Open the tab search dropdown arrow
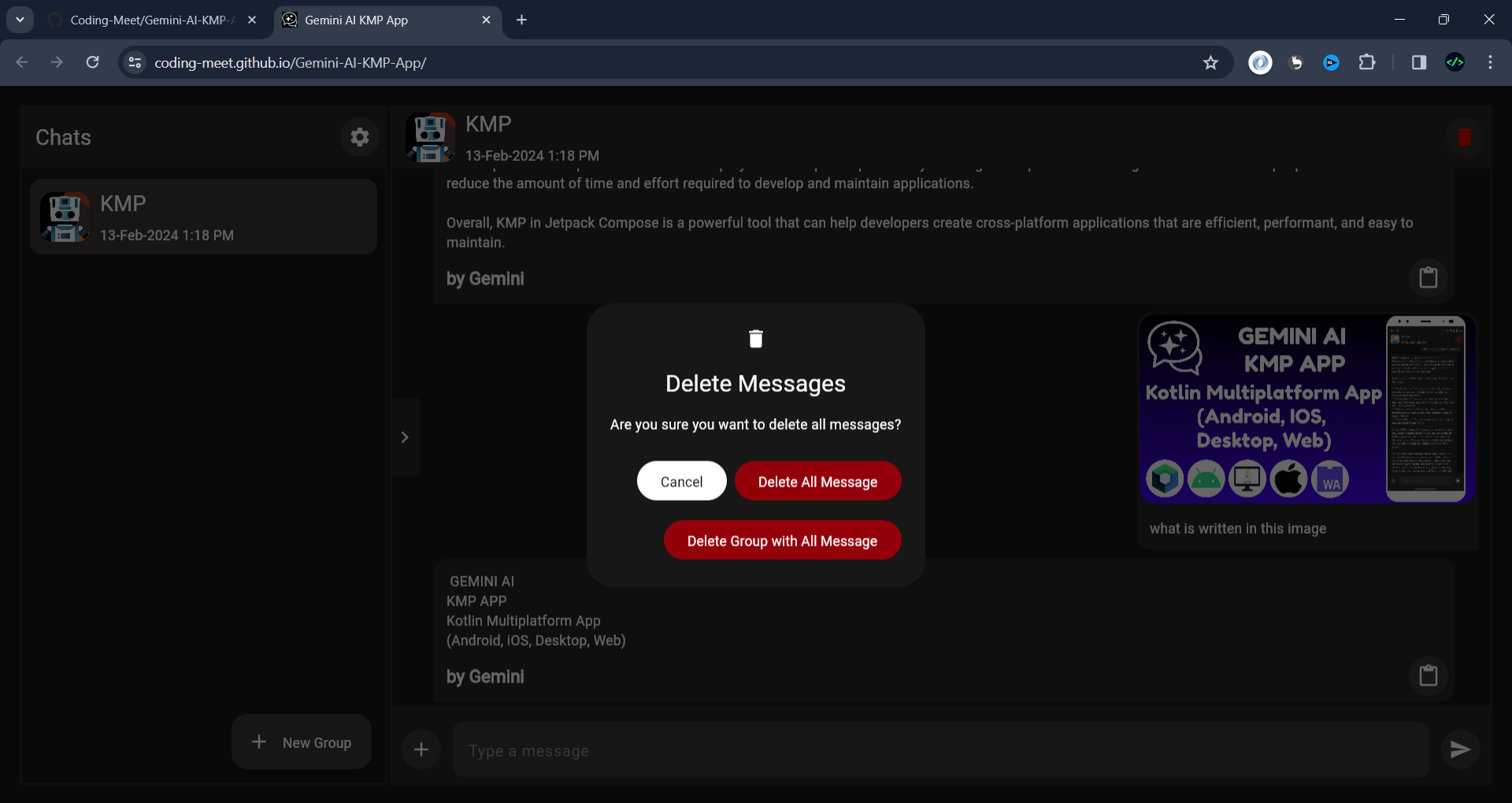This screenshot has height=803, width=1512. click(20, 20)
